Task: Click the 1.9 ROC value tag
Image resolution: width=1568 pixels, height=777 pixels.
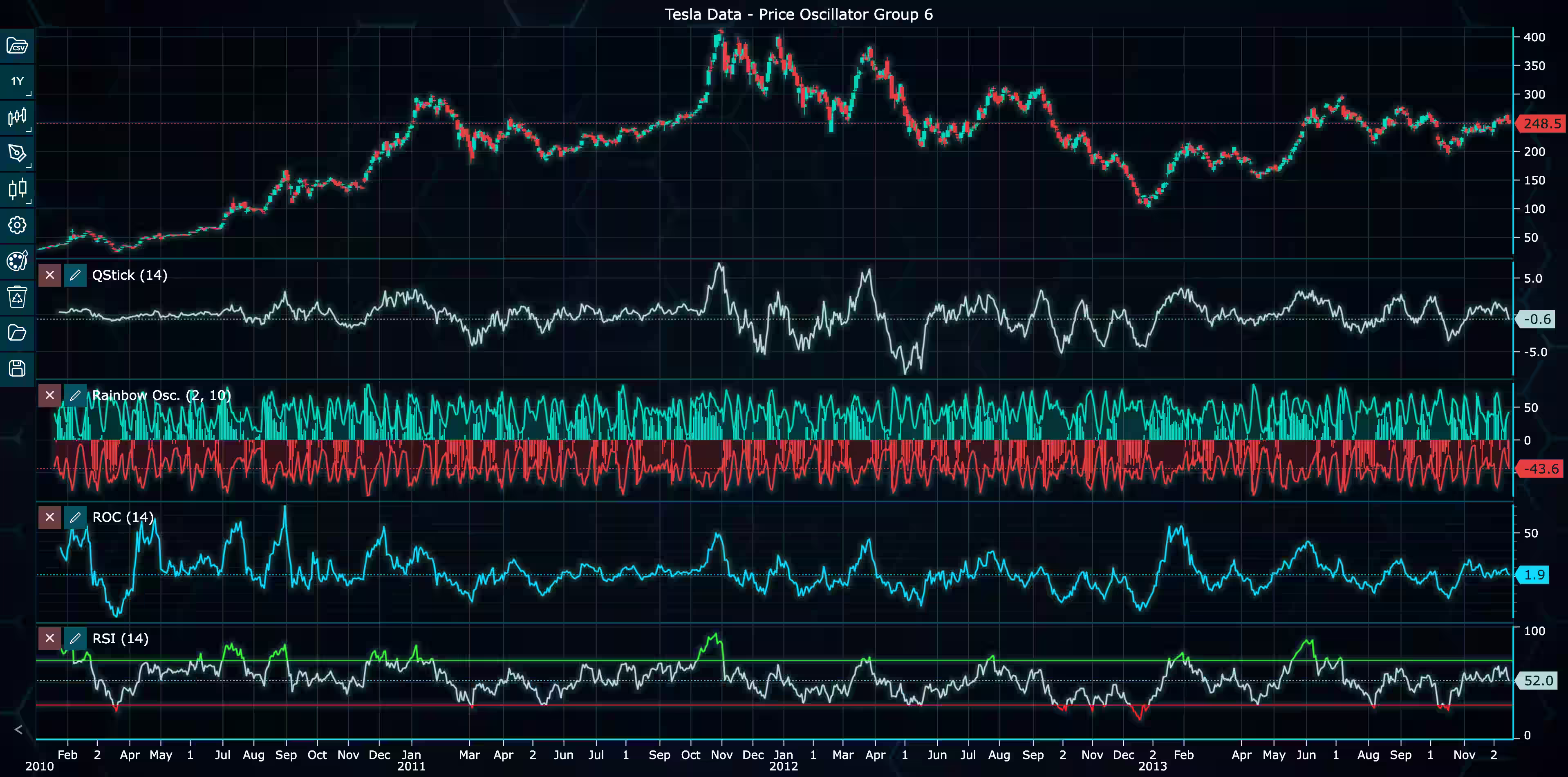Action: (1533, 575)
